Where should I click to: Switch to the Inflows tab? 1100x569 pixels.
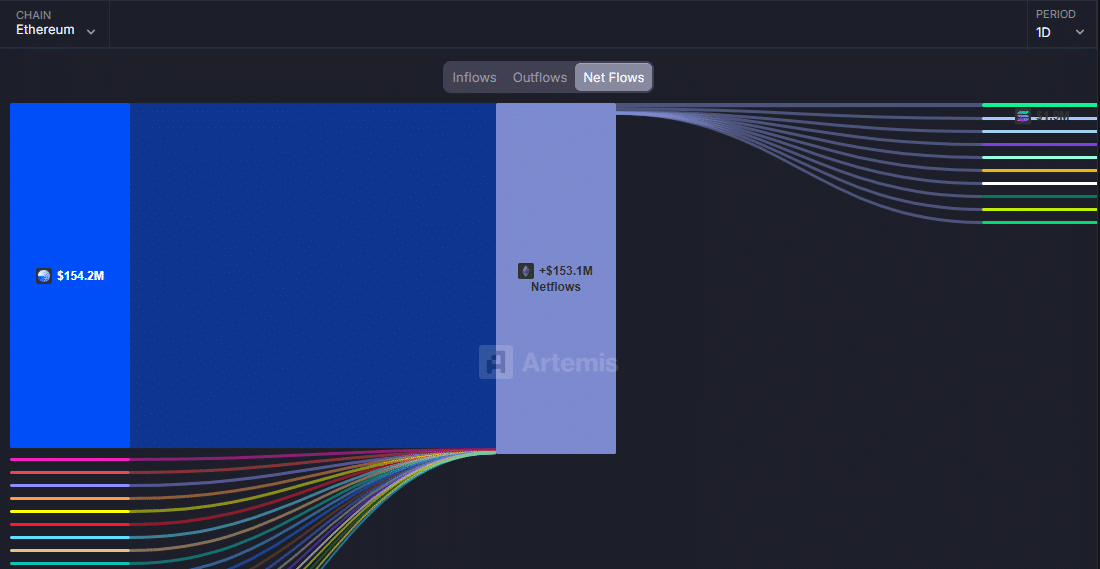coord(474,77)
